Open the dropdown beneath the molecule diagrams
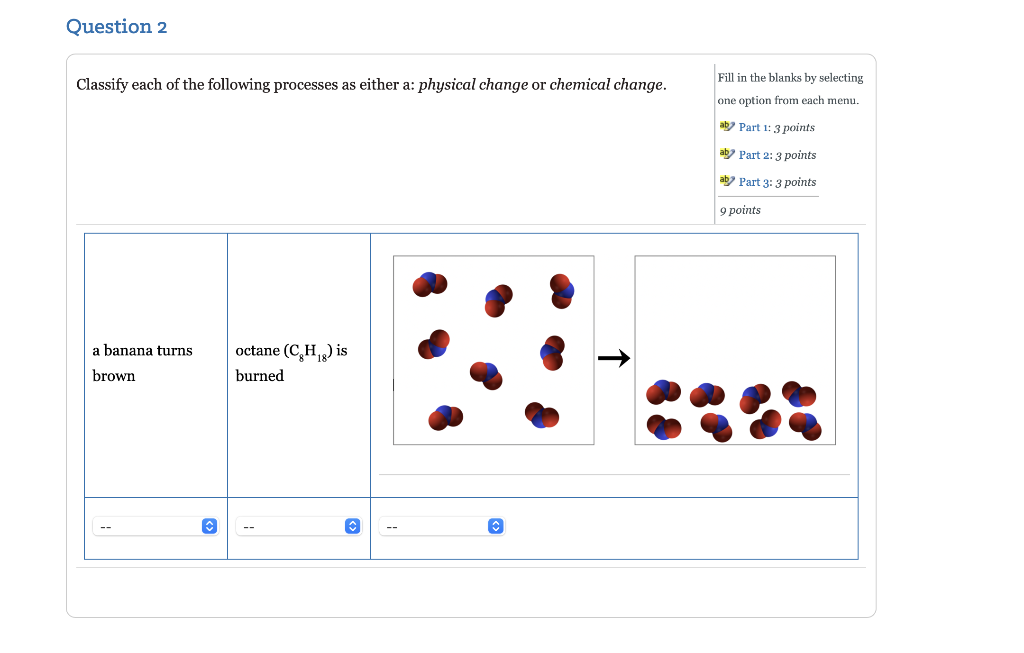Image resolution: width=1024 pixels, height=653 pixels. tap(441, 525)
